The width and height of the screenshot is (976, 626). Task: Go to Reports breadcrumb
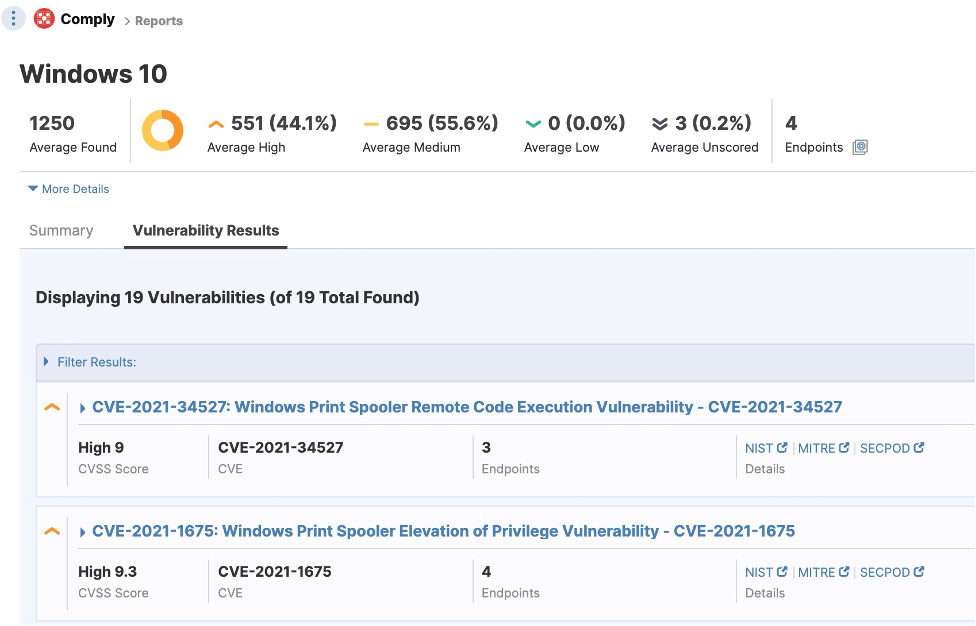point(159,21)
